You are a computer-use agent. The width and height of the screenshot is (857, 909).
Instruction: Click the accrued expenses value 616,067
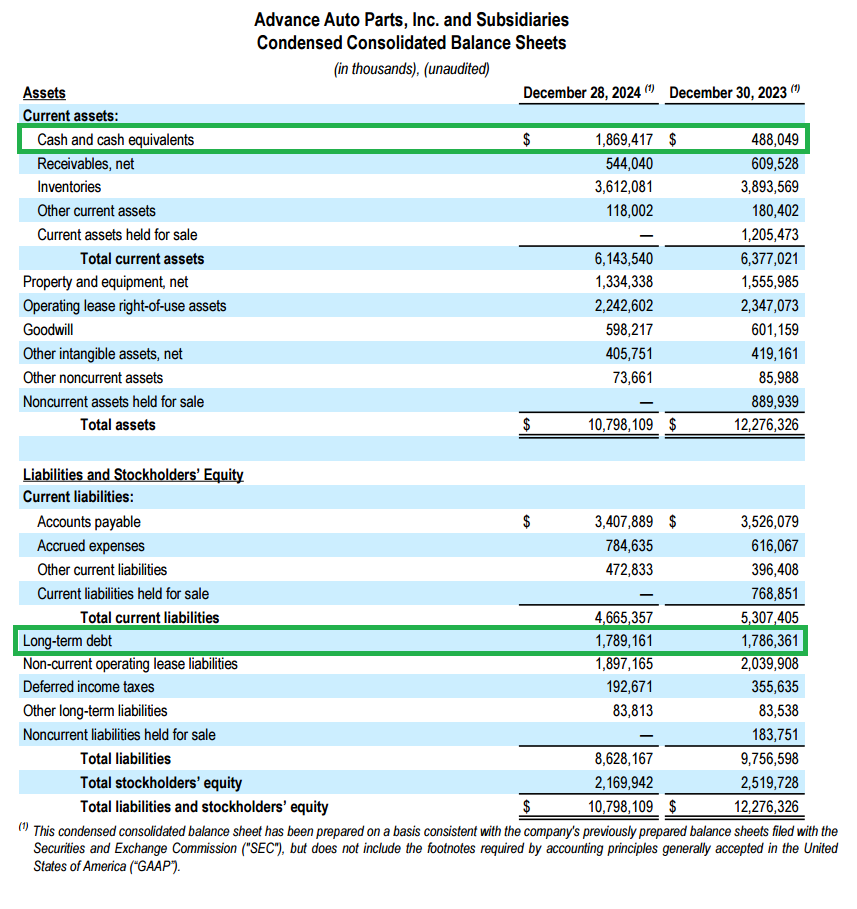click(x=775, y=546)
